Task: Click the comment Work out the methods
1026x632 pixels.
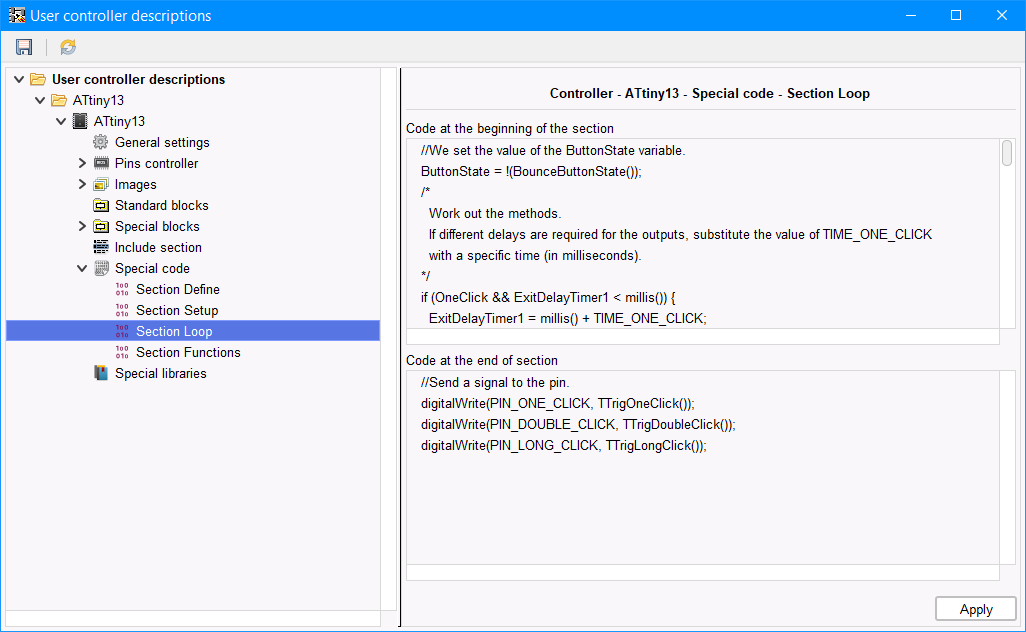Action: click(495, 213)
